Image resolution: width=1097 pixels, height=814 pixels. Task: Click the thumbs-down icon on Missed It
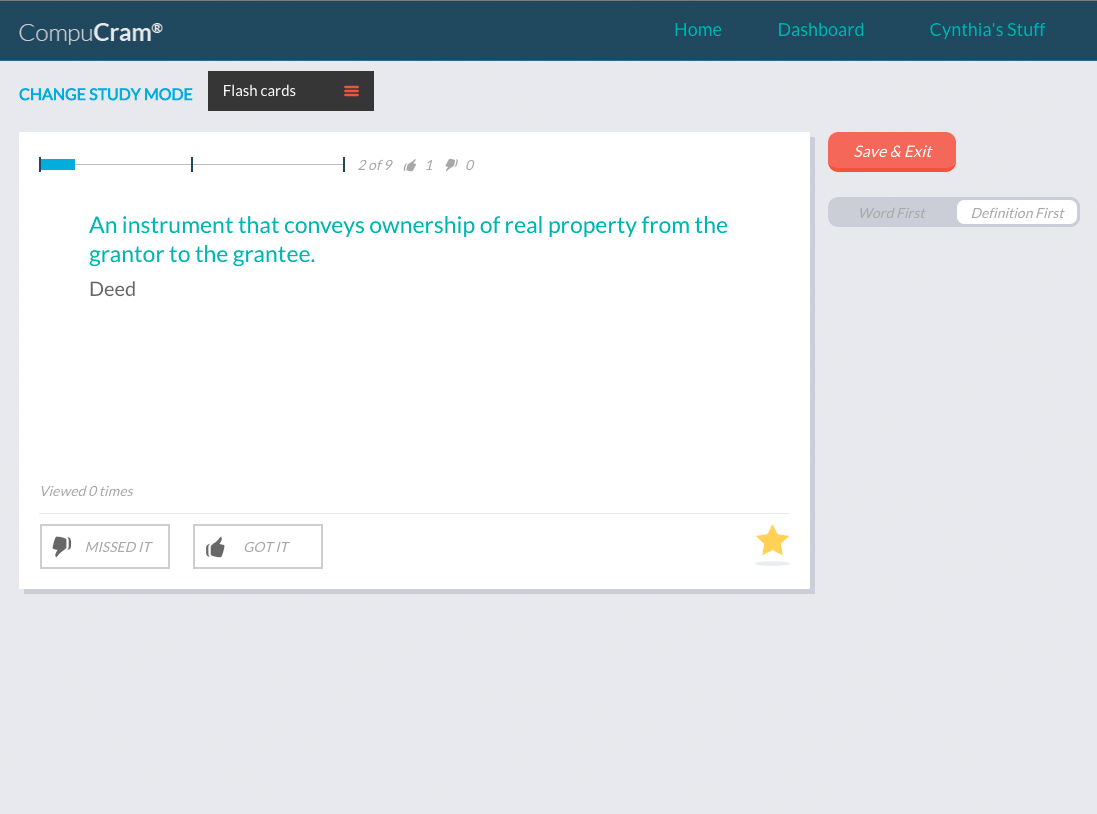tap(62, 546)
